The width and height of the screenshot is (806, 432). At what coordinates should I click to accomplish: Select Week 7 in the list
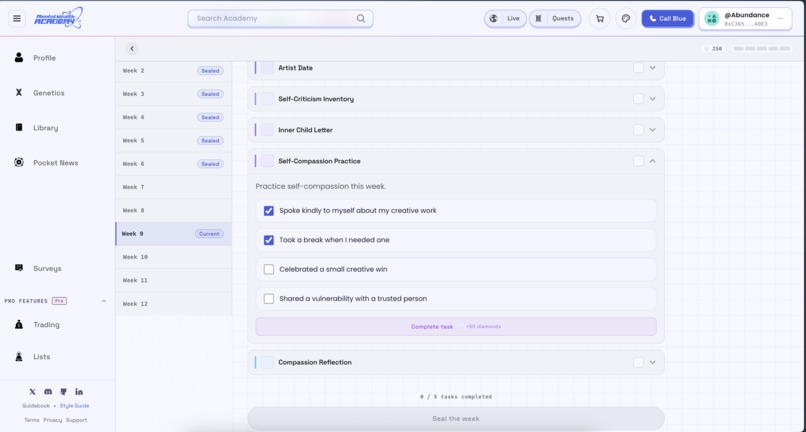click(x=174, y=187)
